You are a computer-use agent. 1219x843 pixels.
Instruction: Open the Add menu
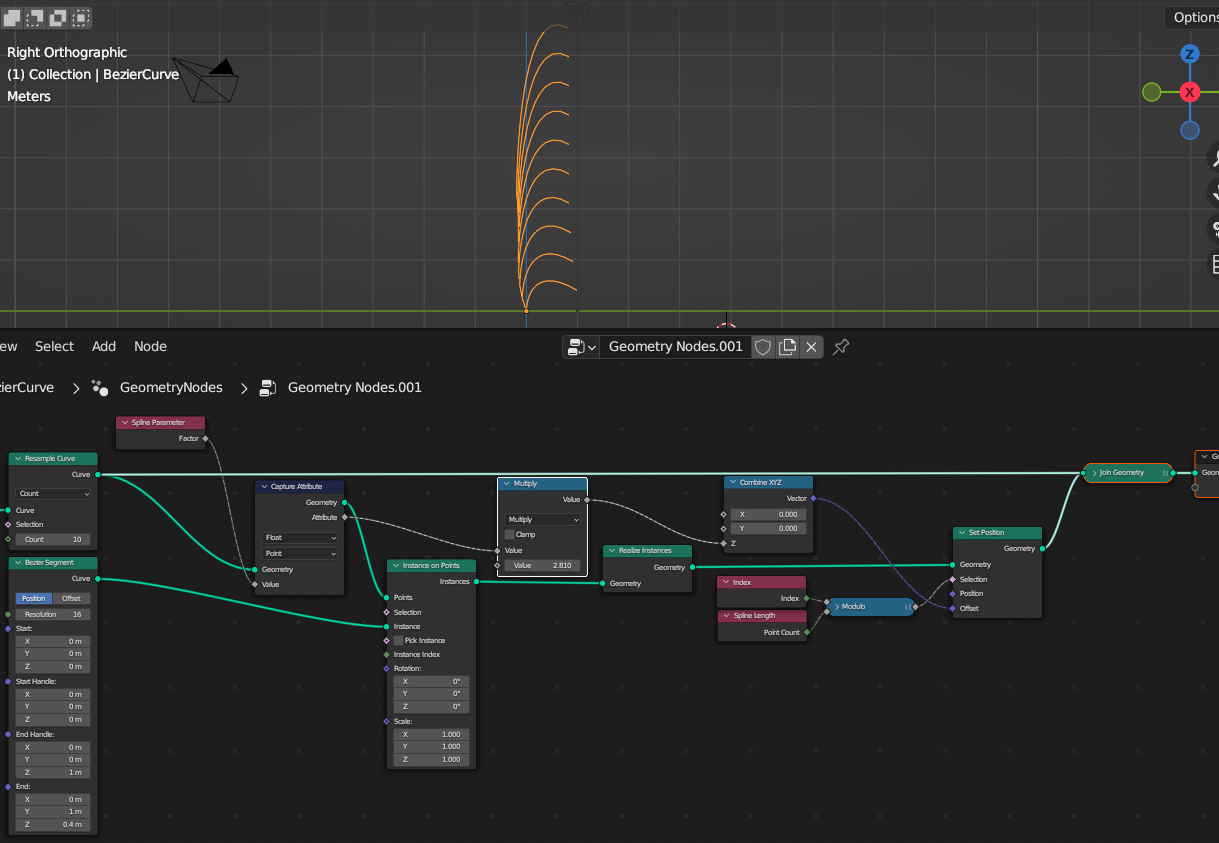(x=104, y=346)
